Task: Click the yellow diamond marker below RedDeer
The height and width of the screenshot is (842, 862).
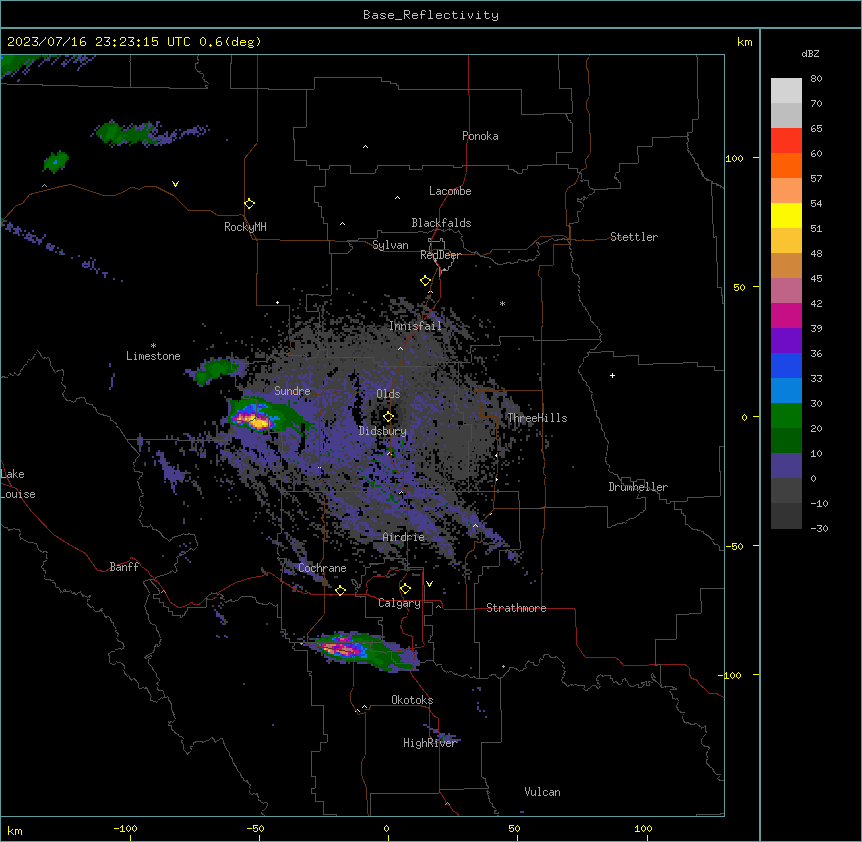Action: pos(426,281)
